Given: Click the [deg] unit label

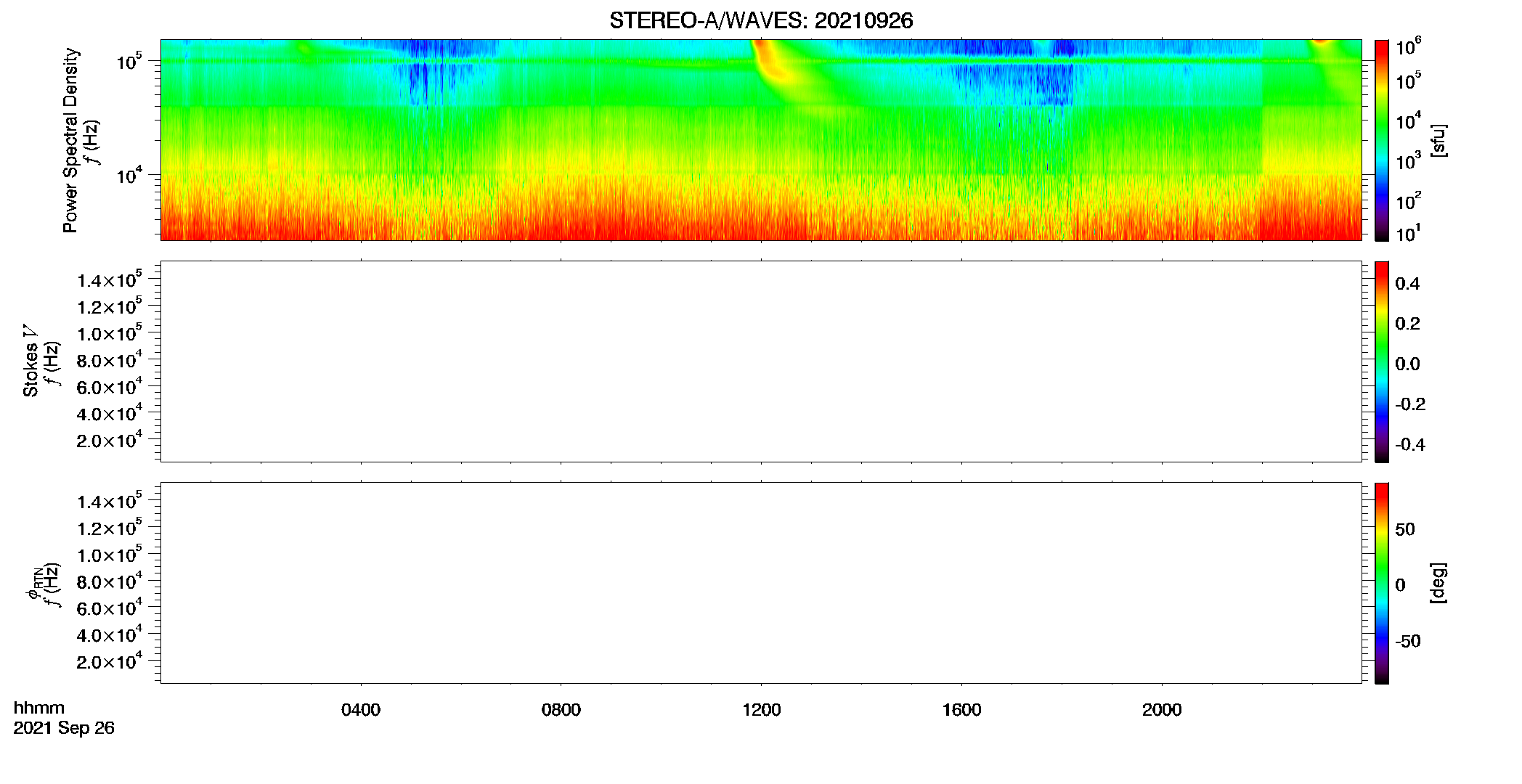Looking at the screenshot, I should (1438, 583).
